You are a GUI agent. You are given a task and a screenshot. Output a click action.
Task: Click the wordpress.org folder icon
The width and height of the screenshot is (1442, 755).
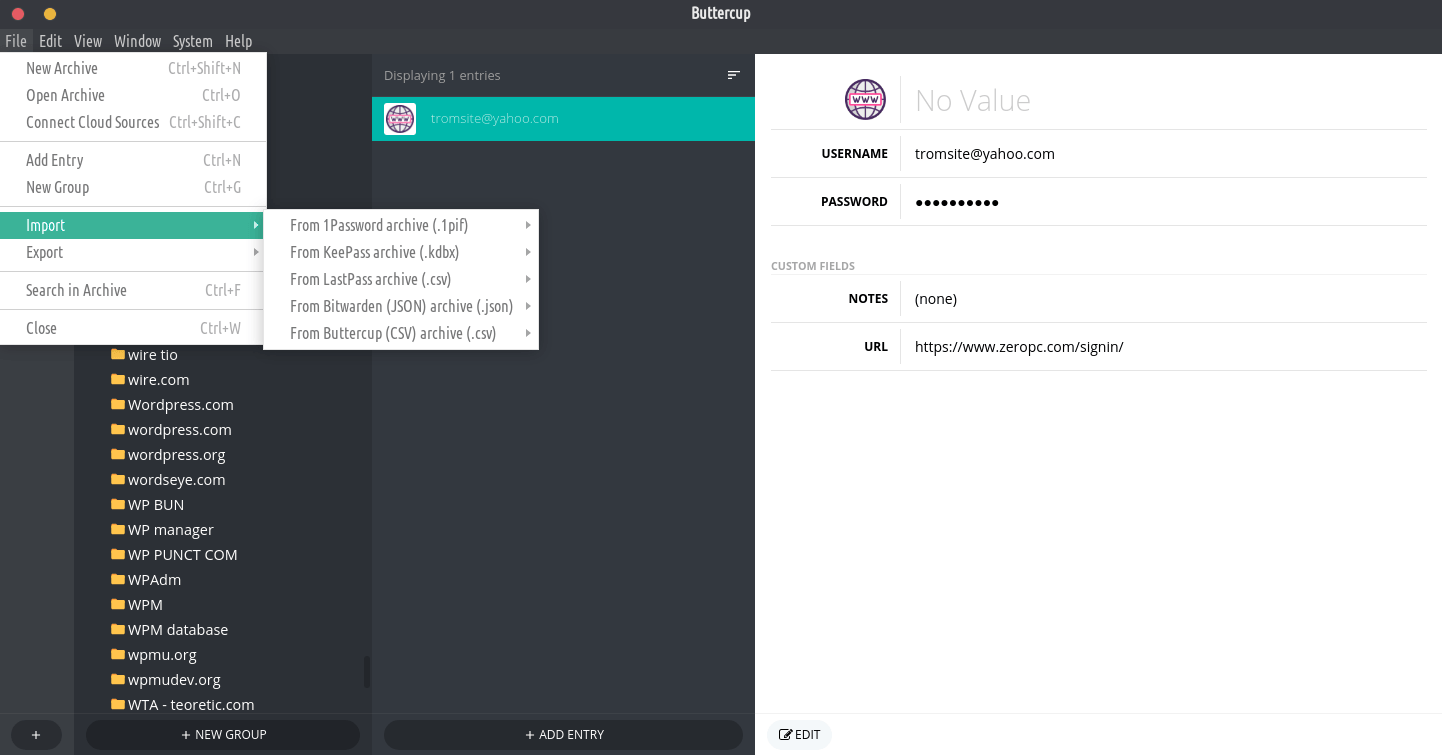118,455
